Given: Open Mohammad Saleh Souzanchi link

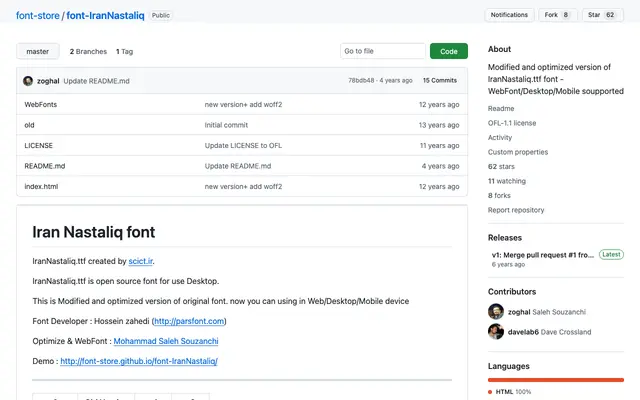Looking at the screenshot, I should 166,341.
